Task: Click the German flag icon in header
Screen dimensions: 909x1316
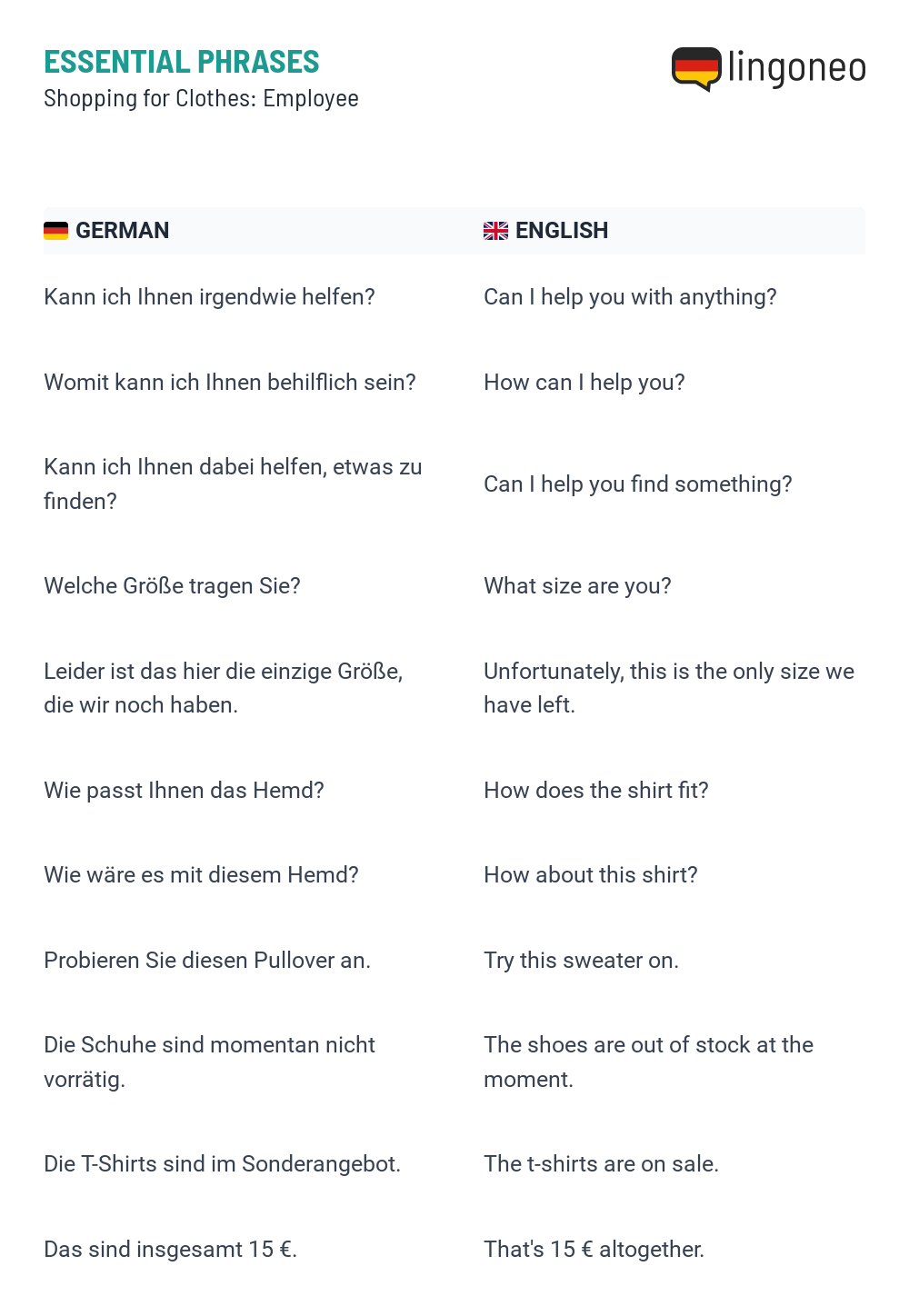Action: (55, 231)
